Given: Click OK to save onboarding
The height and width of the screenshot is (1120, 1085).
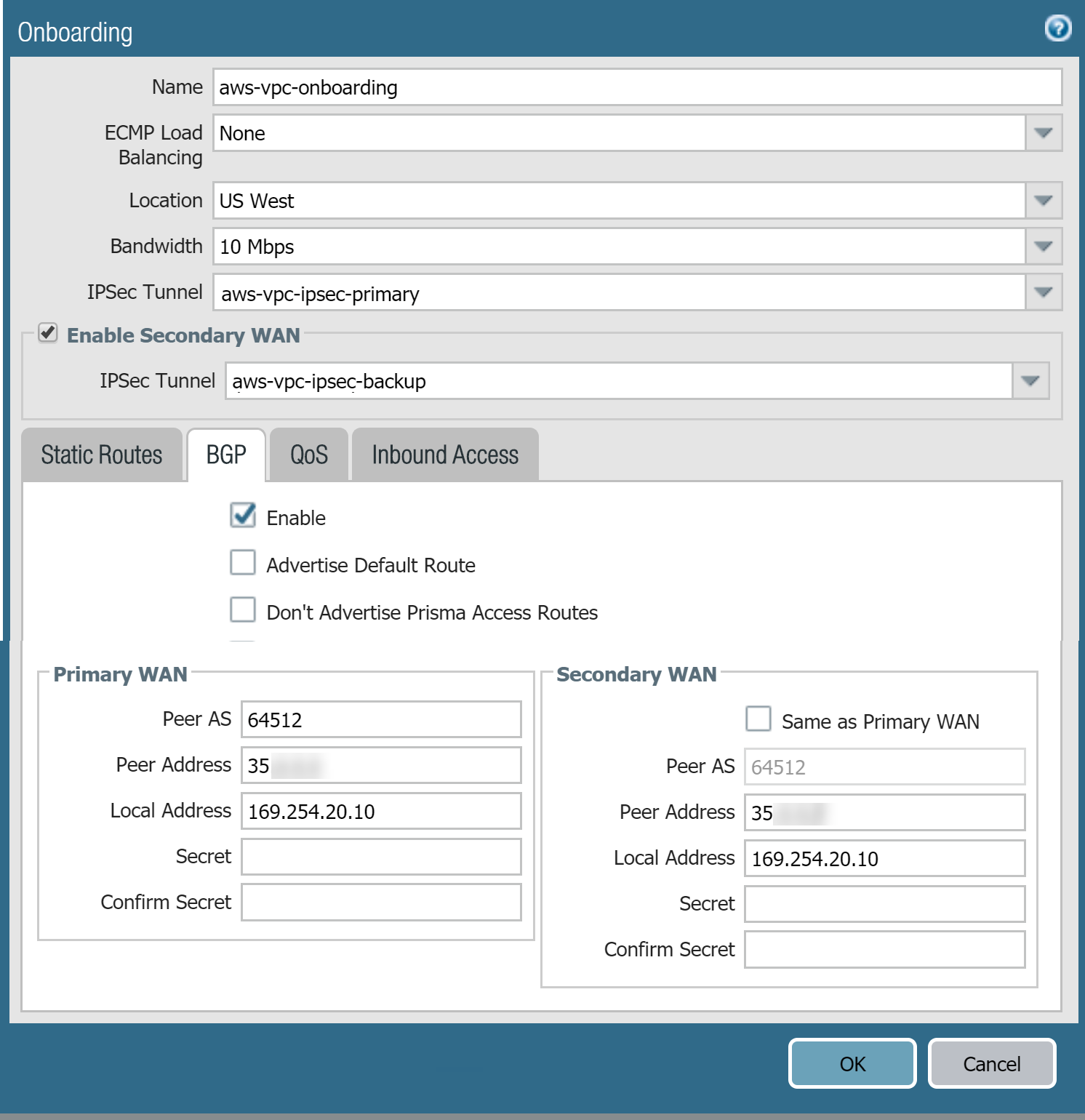Looking at the screenshot, I should pos(852,1064).
